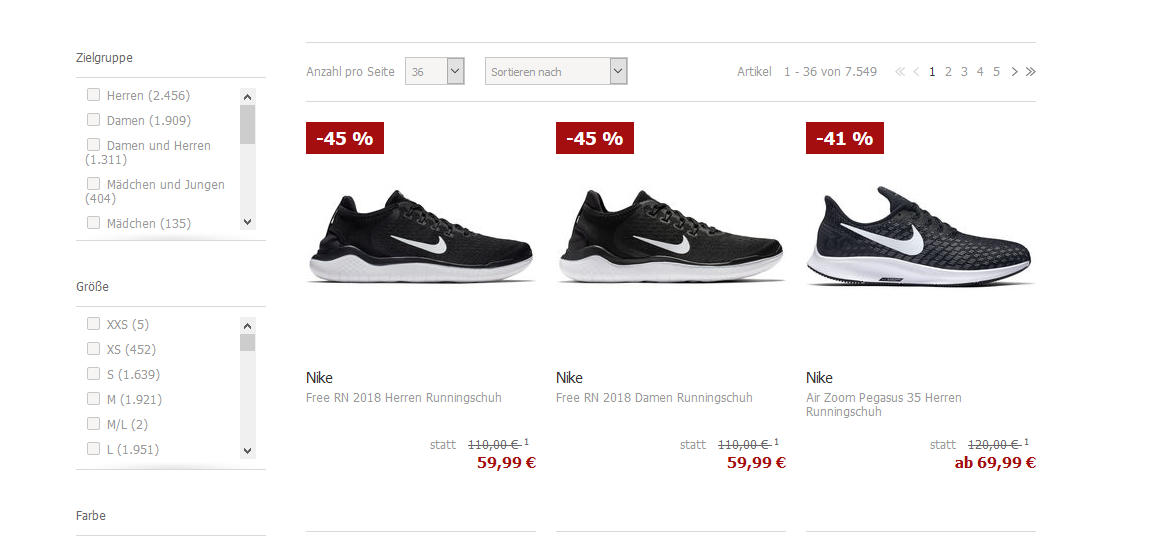This screenshot has width=1170, height=539.
Task: Click the previous page arrow icon
Action: tap(916, 72)
